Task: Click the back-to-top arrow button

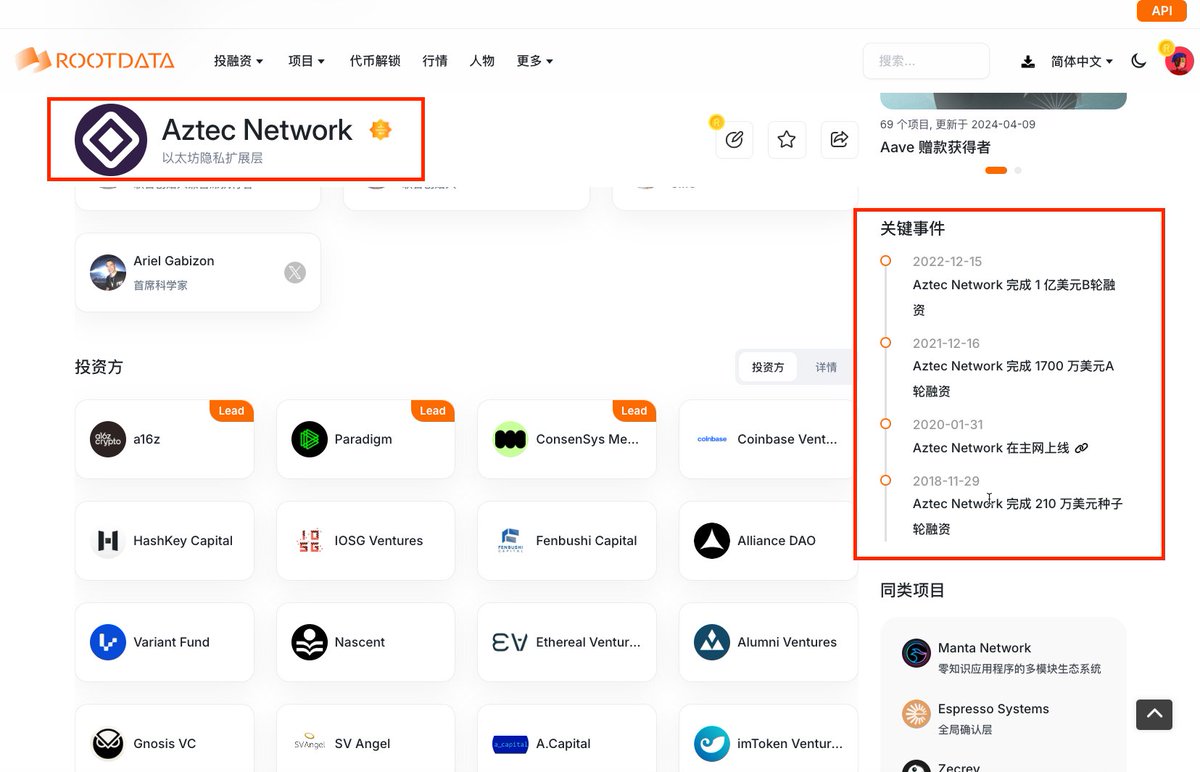Action: (x=1154, y=714)
